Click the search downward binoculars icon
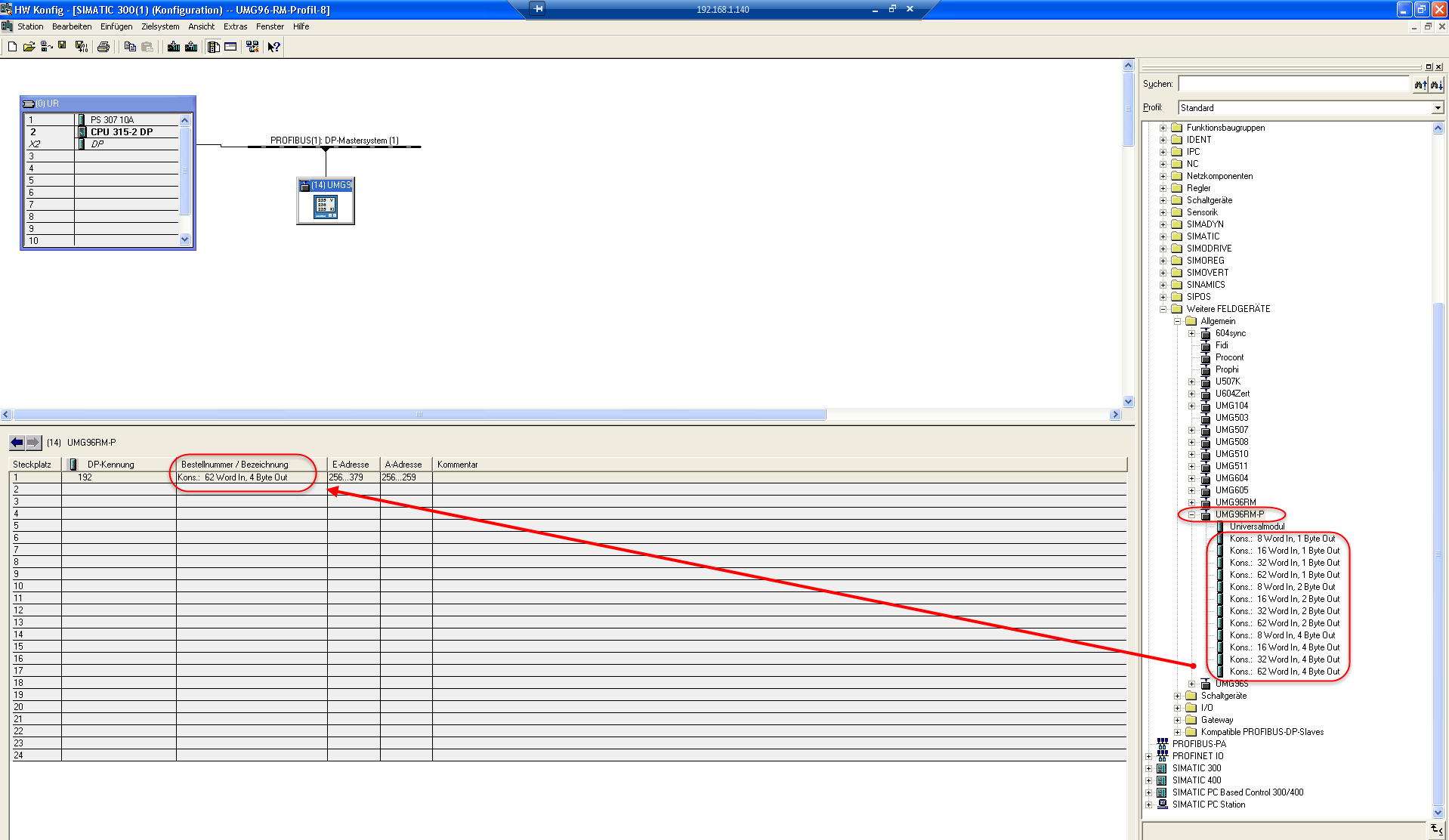This screenshot has width=1449, height=840. pyautogui.click(x=1436, y=85)
